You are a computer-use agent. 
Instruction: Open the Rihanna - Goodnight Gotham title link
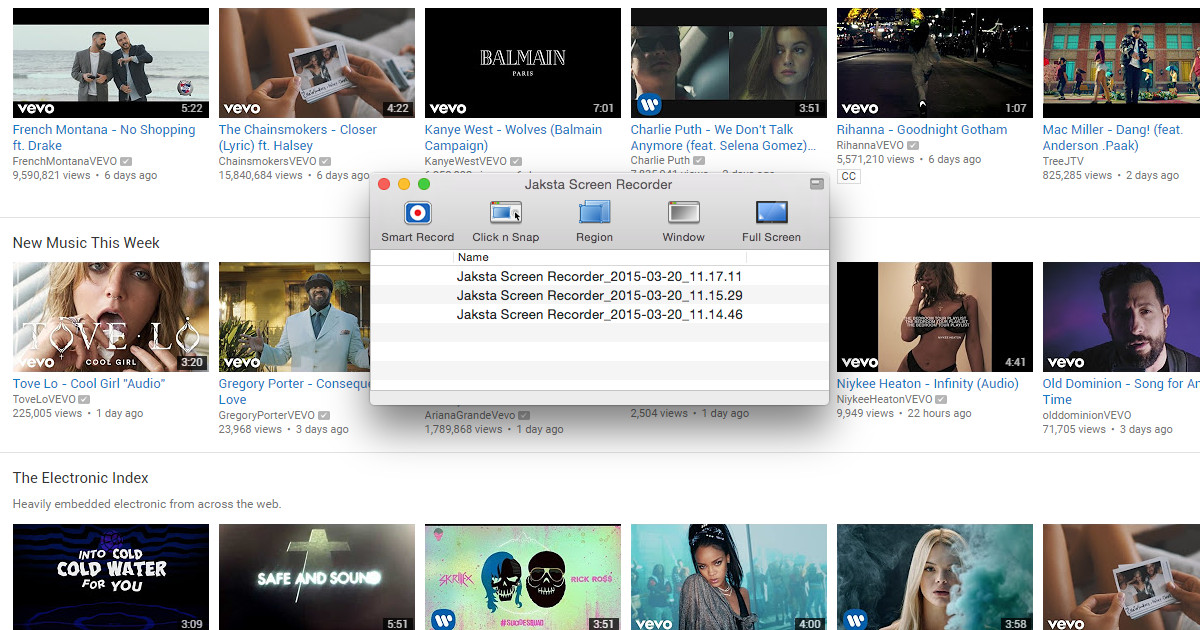pyautogui.click(x=922, y=130)
